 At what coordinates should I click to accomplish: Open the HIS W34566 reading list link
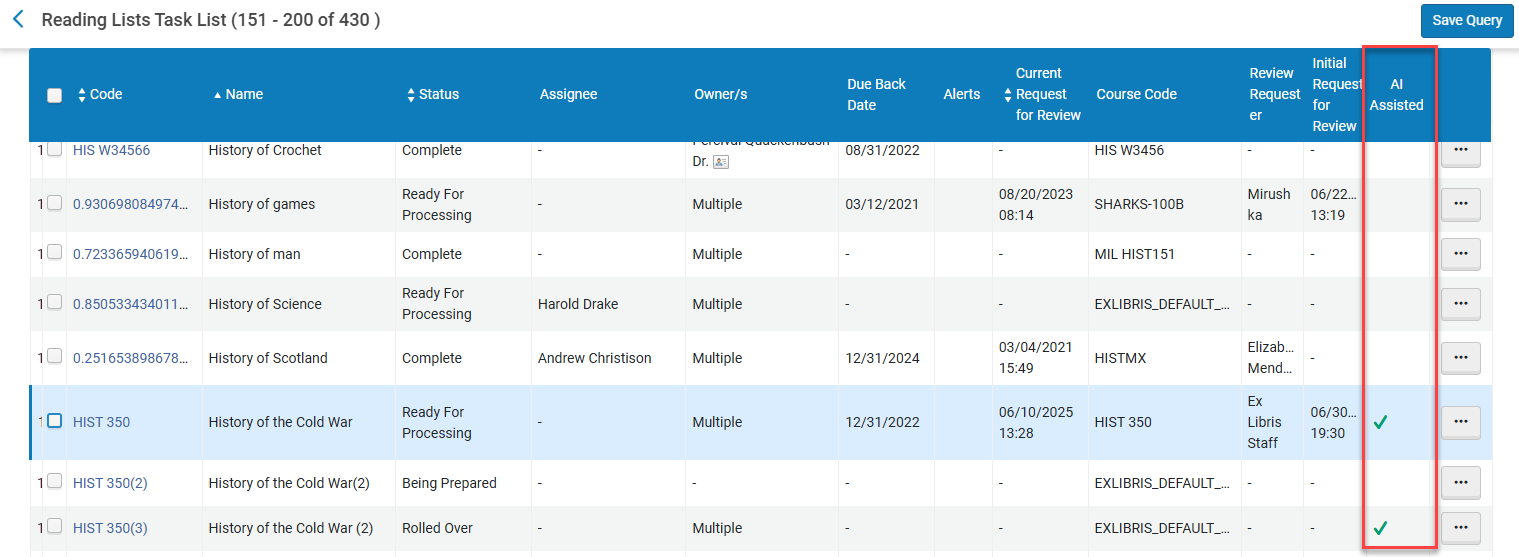pyautogui.click(x=111, y=150)
